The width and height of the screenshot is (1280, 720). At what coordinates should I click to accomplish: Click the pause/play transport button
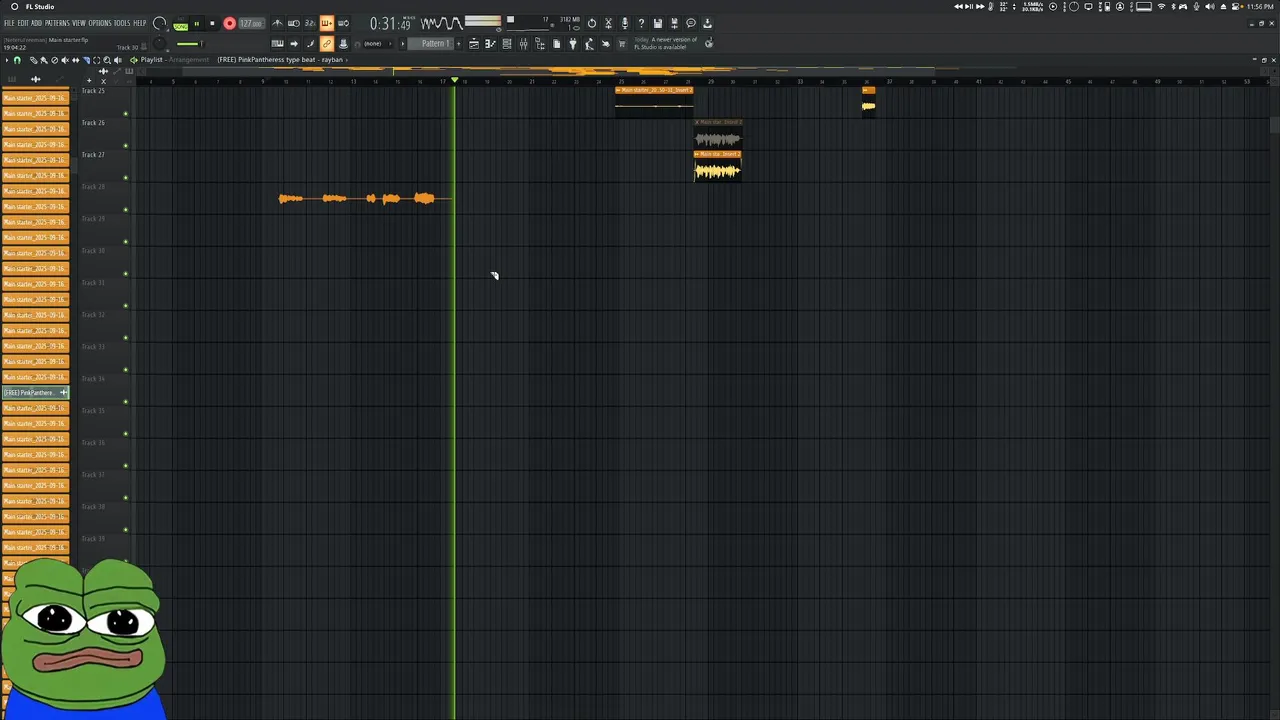197,23
